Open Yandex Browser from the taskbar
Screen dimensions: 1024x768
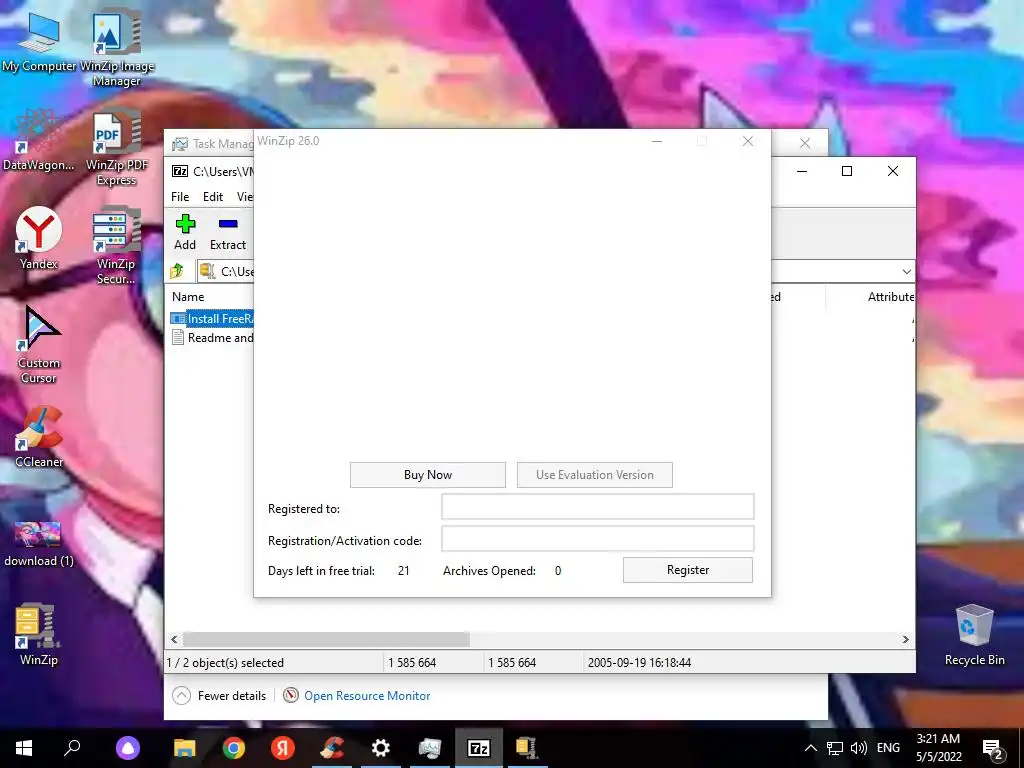point(283,748)
